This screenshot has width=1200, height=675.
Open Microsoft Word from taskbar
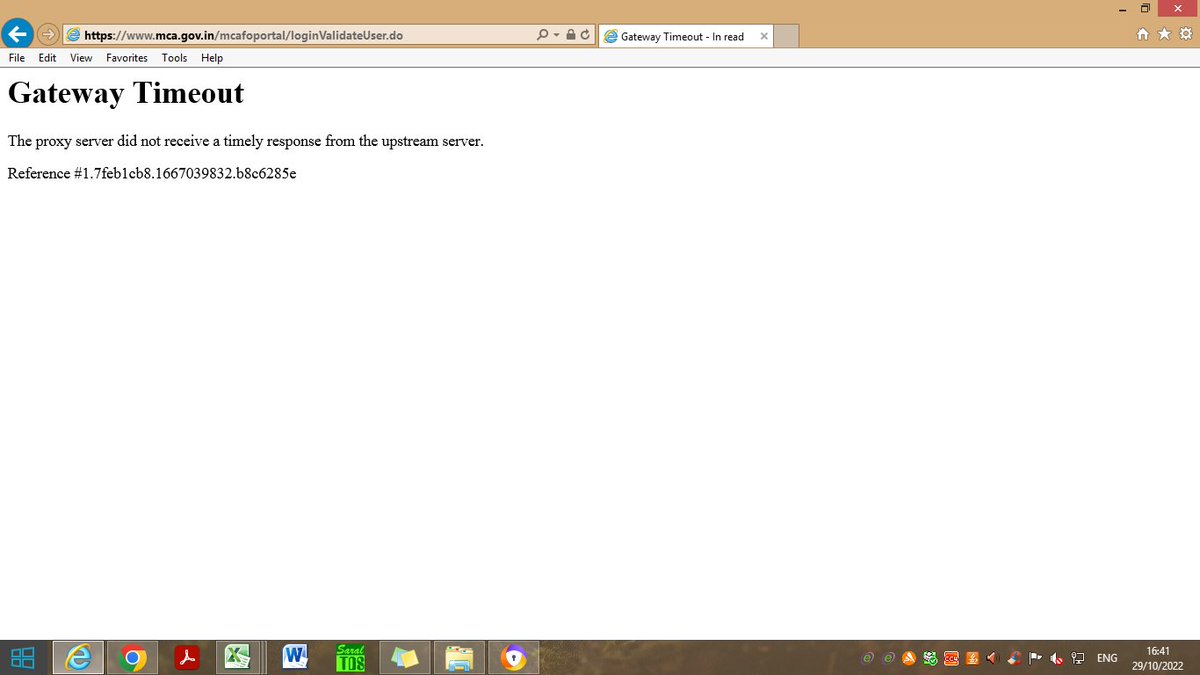coord(296,657)
